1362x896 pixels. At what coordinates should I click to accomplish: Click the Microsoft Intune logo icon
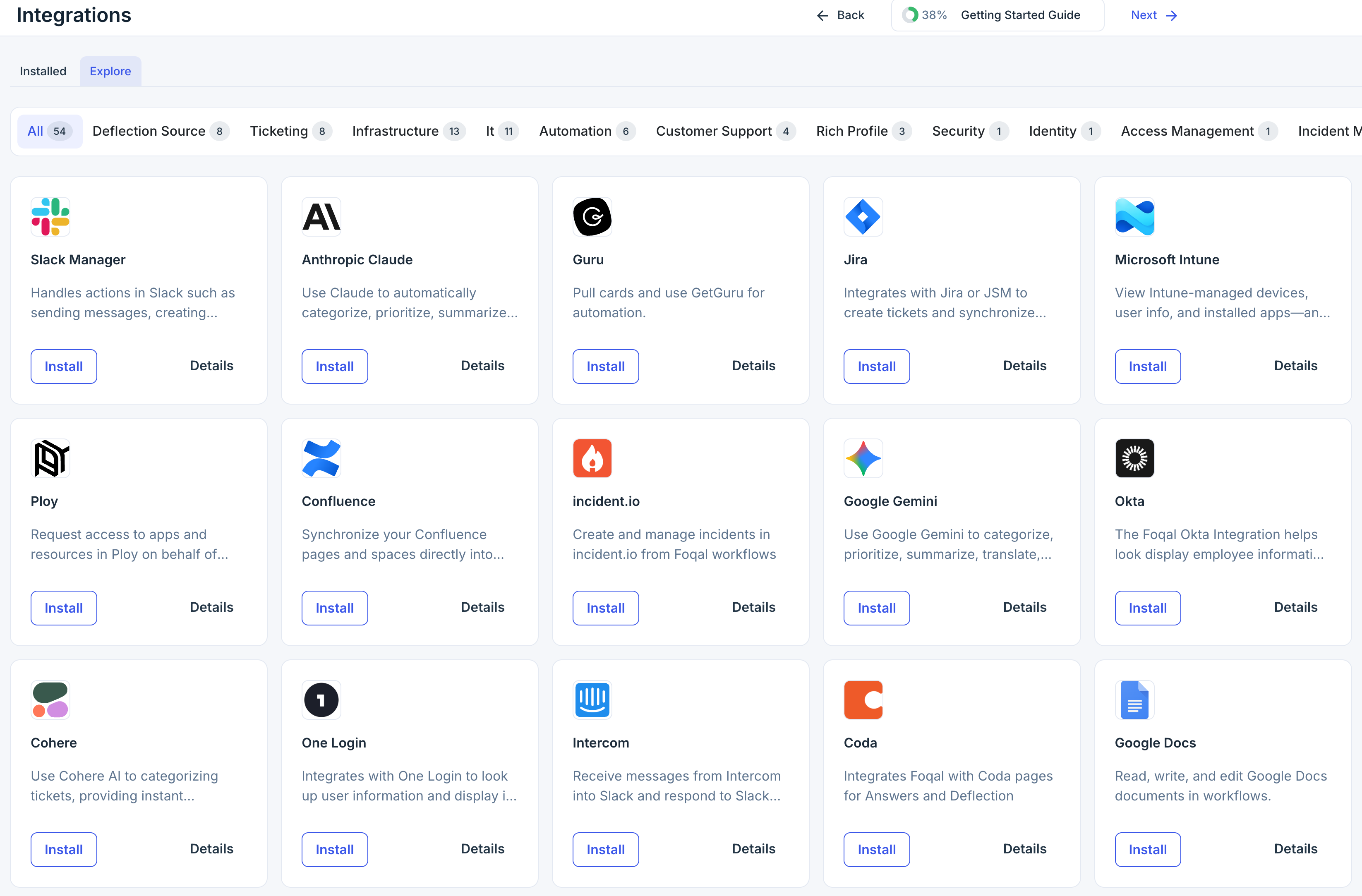pos(1134,217)
